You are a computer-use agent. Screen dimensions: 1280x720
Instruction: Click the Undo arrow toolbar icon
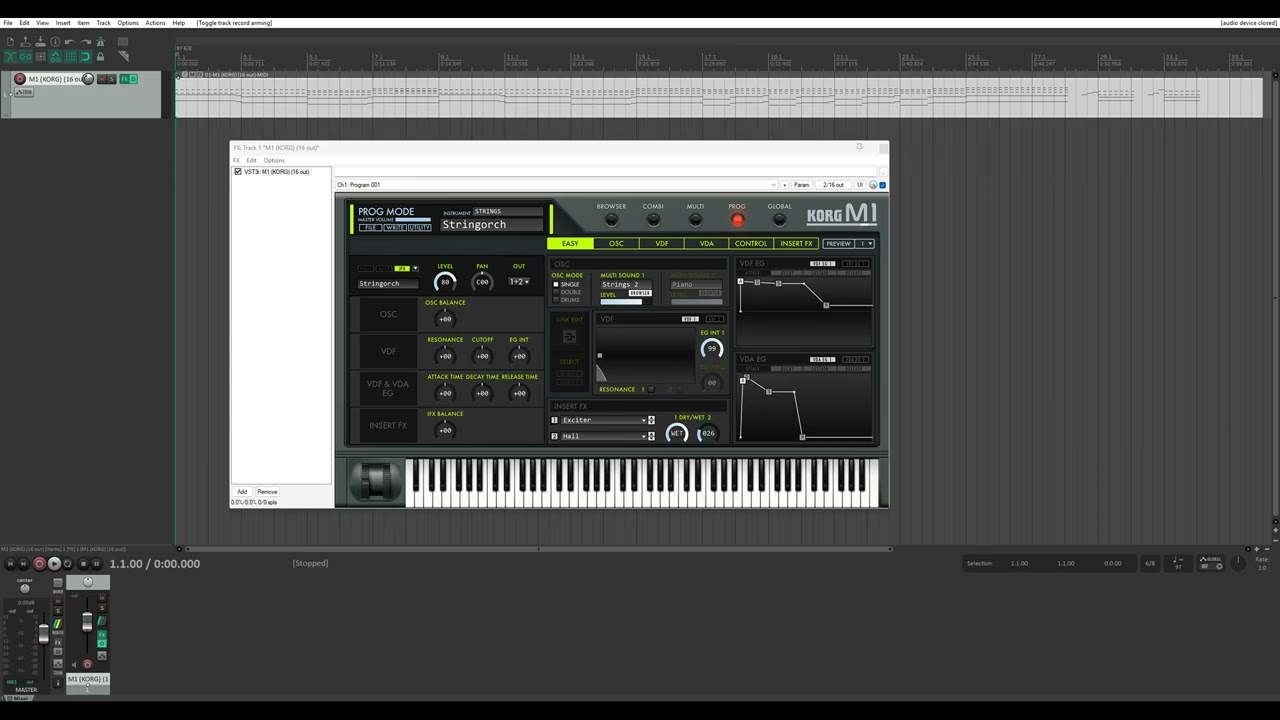(x=70, y=42)
